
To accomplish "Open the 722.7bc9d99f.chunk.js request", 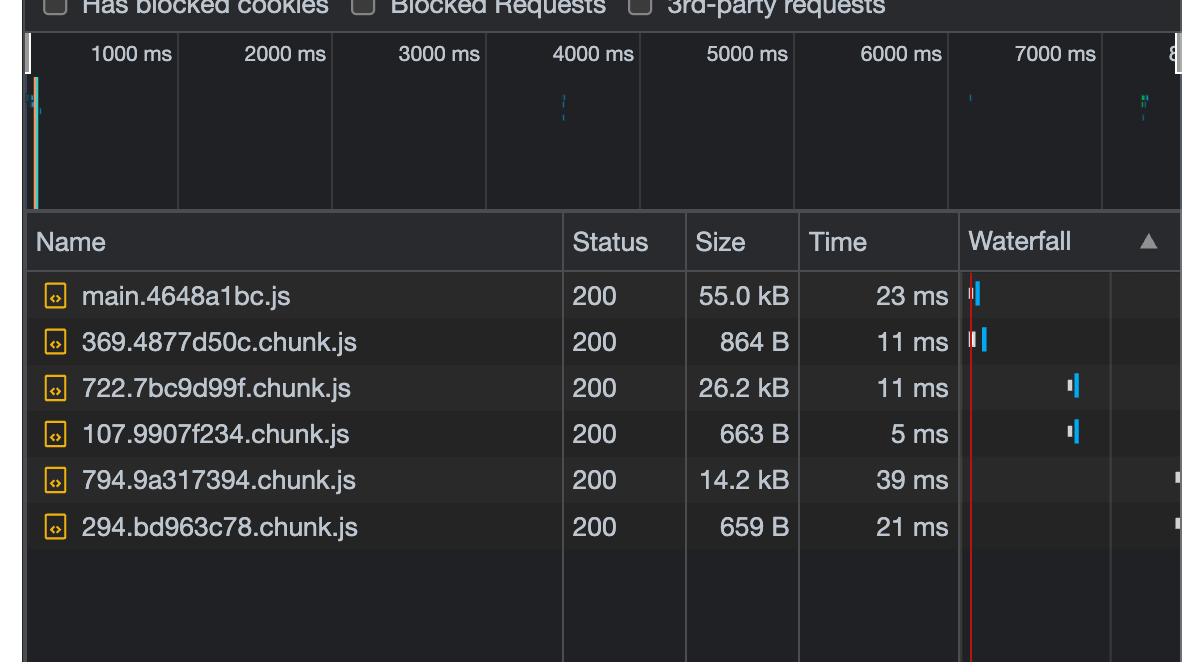I will tap(216, 388).
